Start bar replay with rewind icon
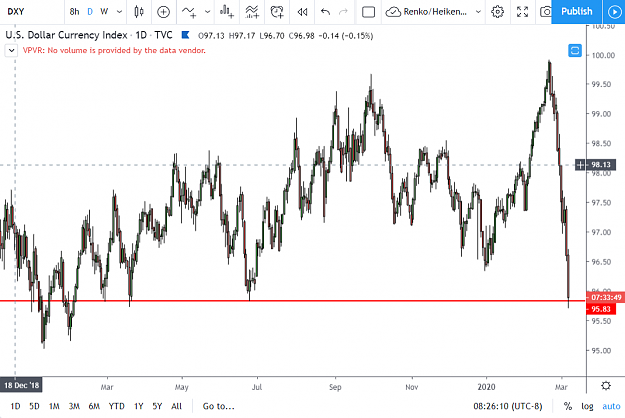This screenshot has height=418, width=625. [x=302, y=12]
